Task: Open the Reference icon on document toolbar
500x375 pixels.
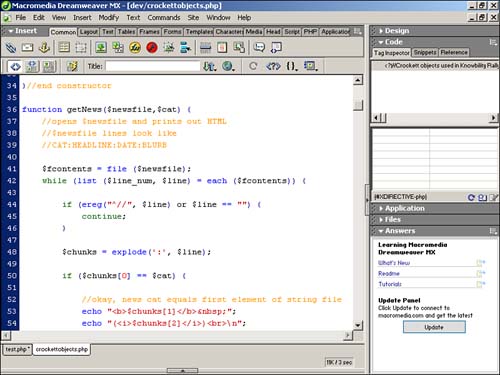Action: pyautogui.click(x=273, y=66)
